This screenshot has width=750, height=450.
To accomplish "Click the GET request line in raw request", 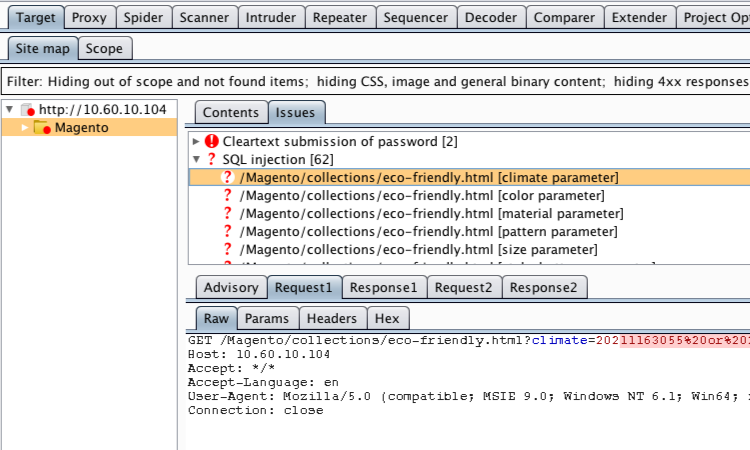I will (469, 340).
